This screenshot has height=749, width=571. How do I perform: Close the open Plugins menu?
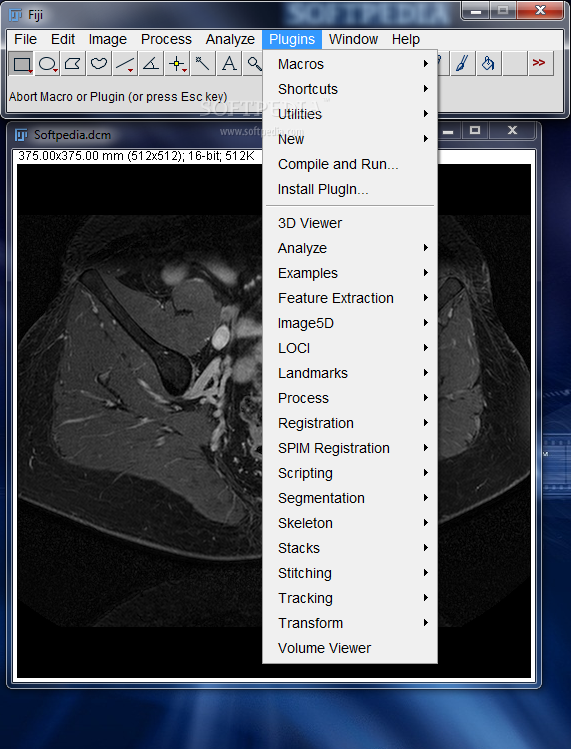[x=292, y=39]
